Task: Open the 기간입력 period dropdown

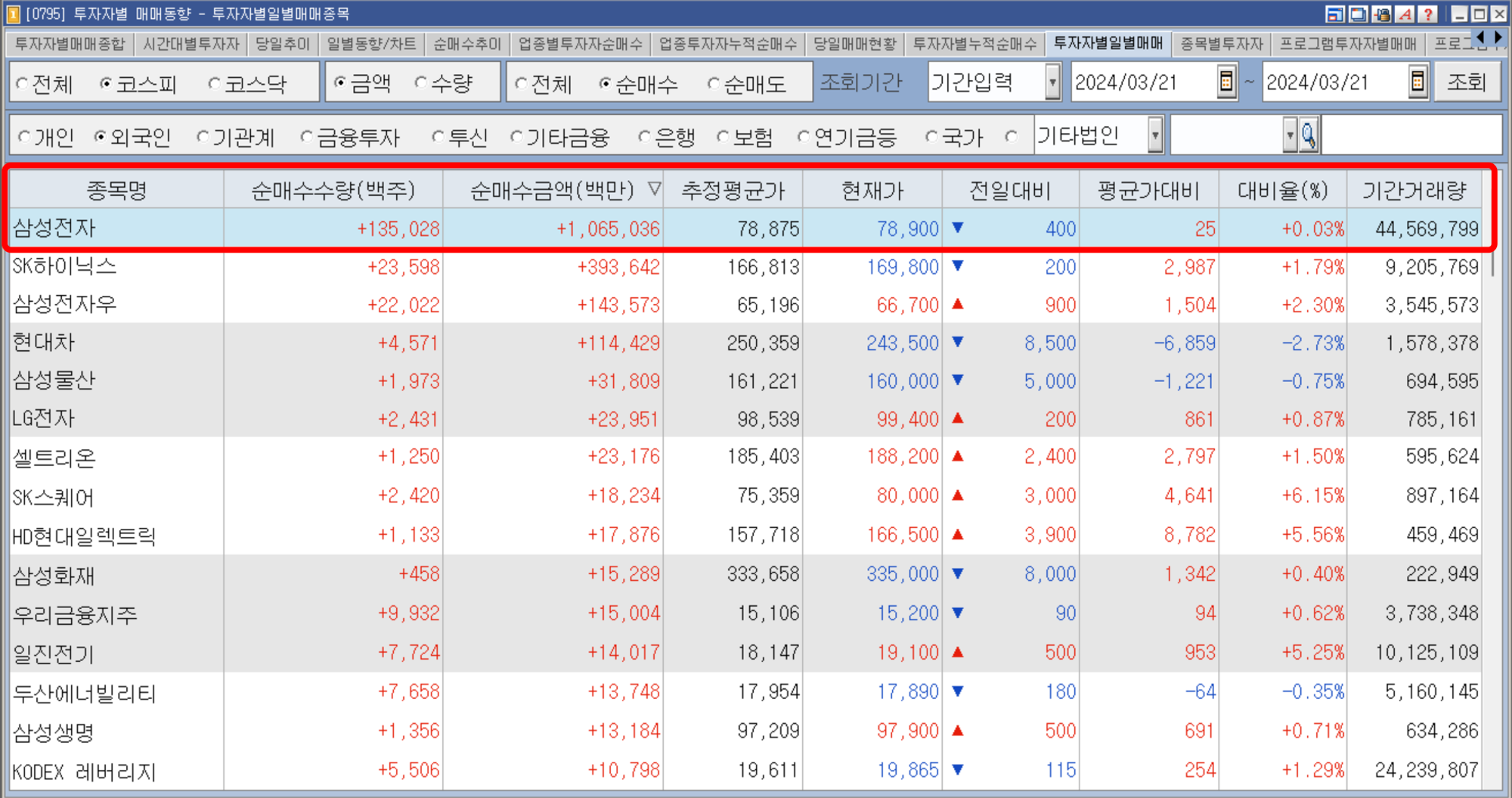Action: point(1052,82)
